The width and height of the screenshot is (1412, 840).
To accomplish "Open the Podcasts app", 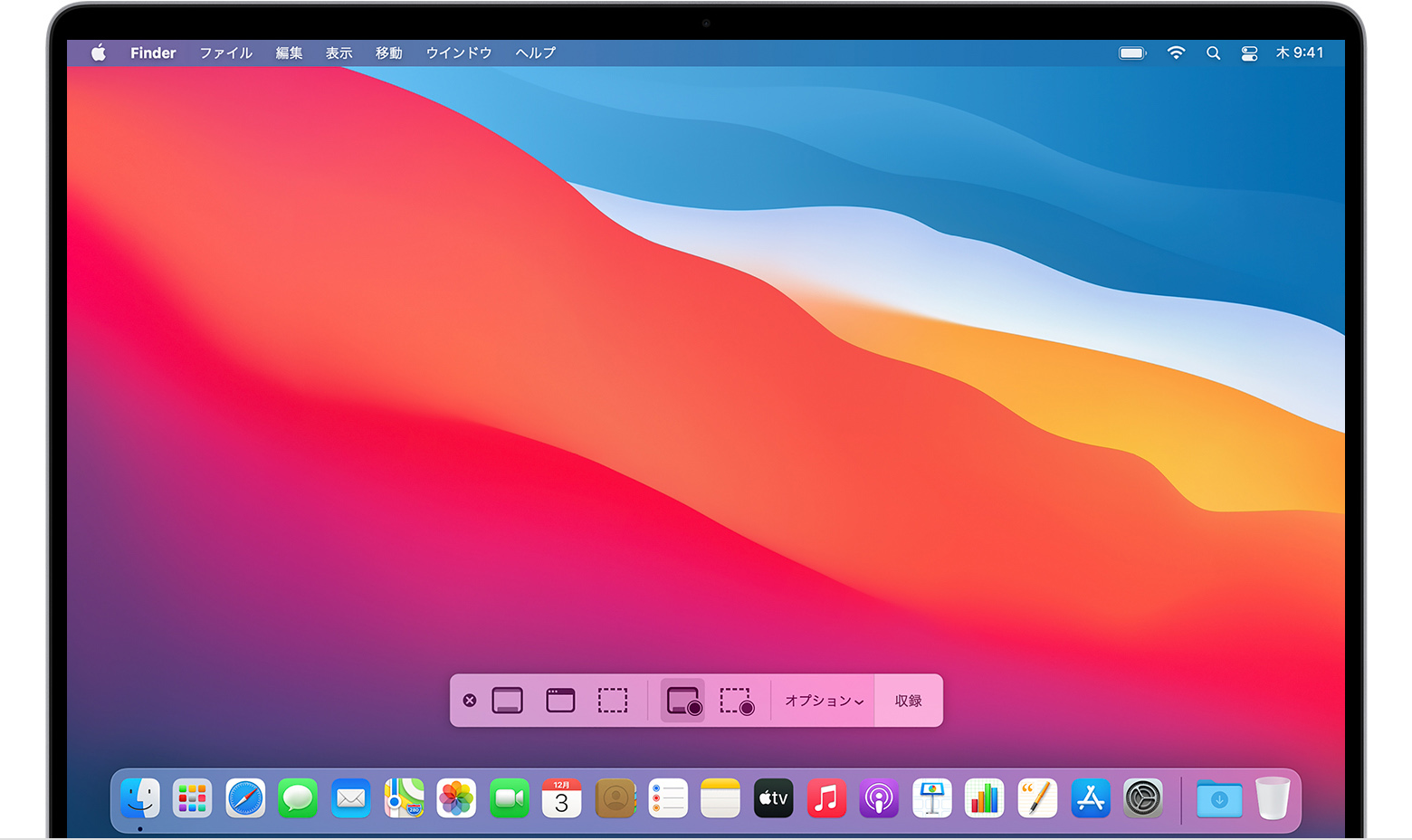I will pyautogui.click(x=878, y=798).
